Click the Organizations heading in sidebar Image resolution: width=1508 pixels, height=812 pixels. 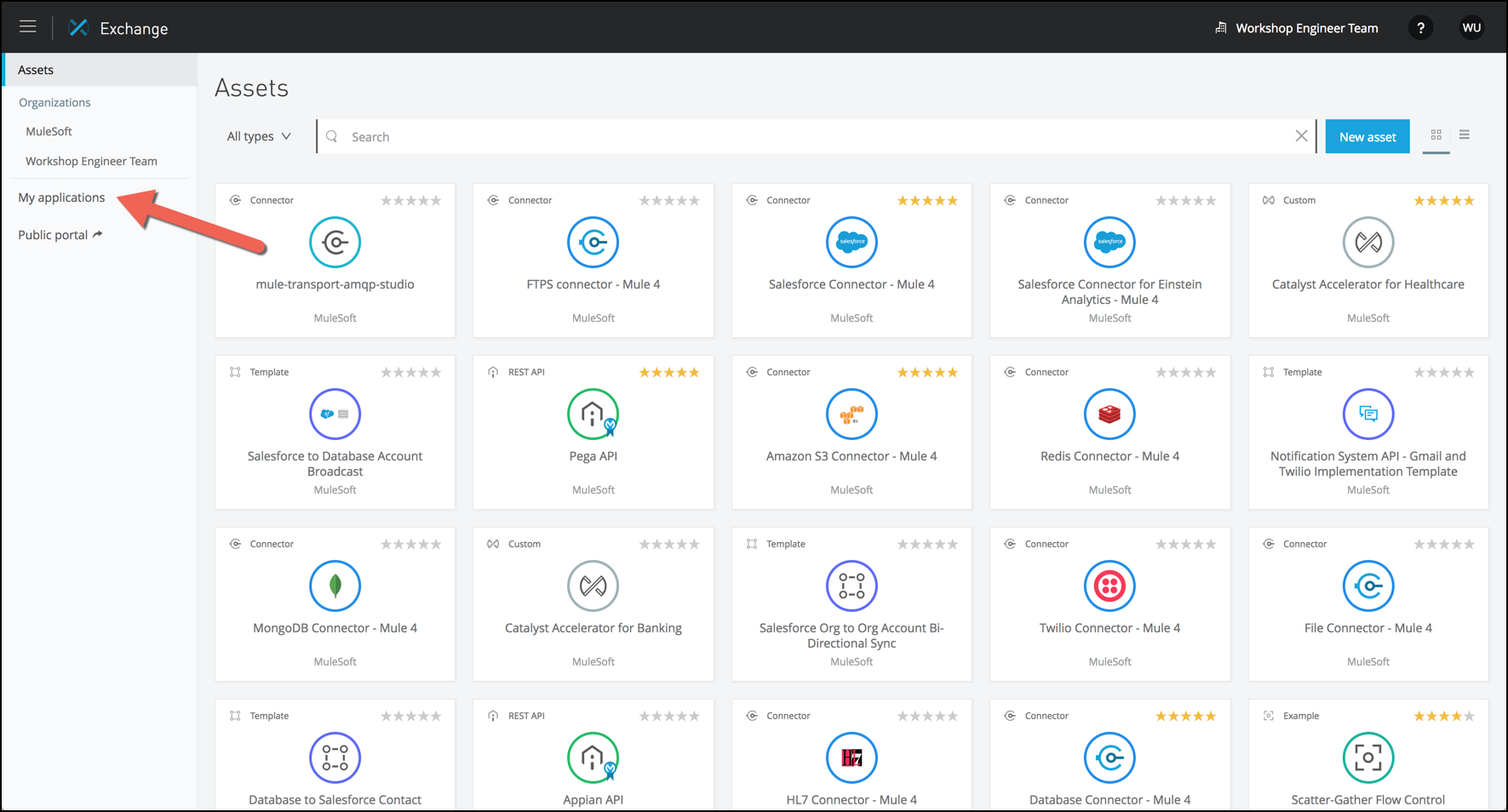point(54,102)
